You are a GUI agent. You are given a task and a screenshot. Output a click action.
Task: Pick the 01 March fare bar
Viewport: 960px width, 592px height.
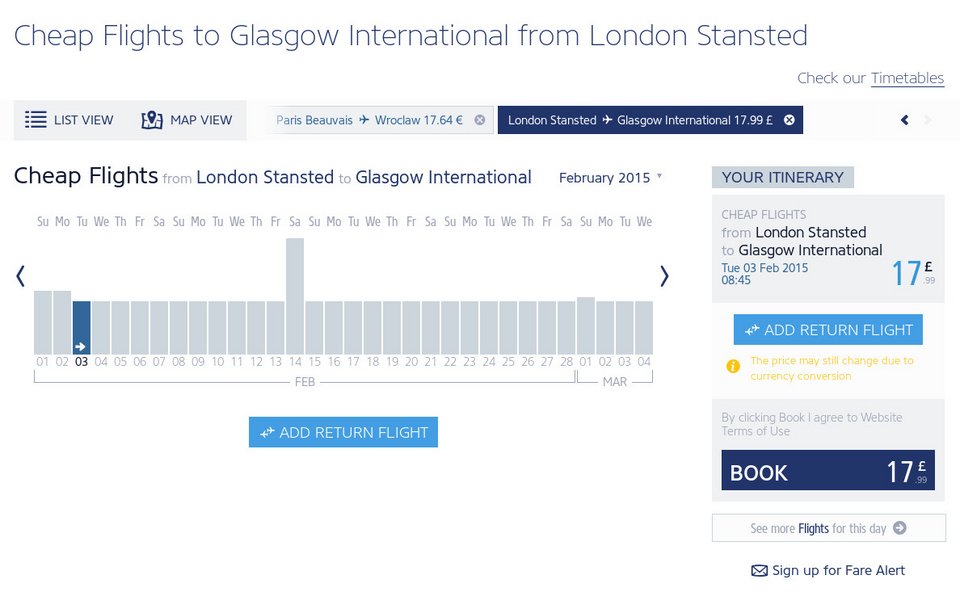pyautogui.click(x=586, y=325)
